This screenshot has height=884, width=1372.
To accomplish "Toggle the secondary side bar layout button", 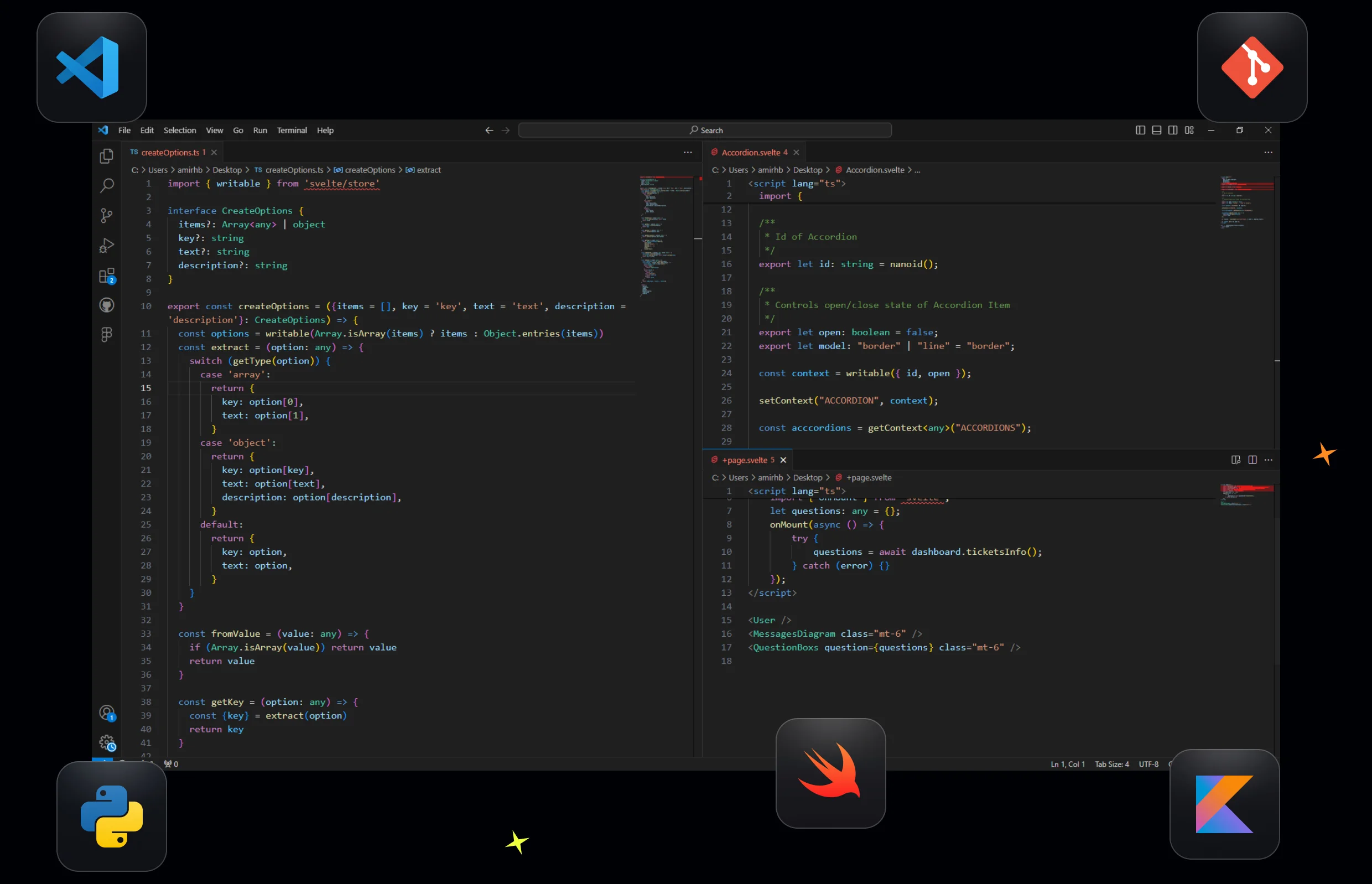I will tap(1172, 131).
